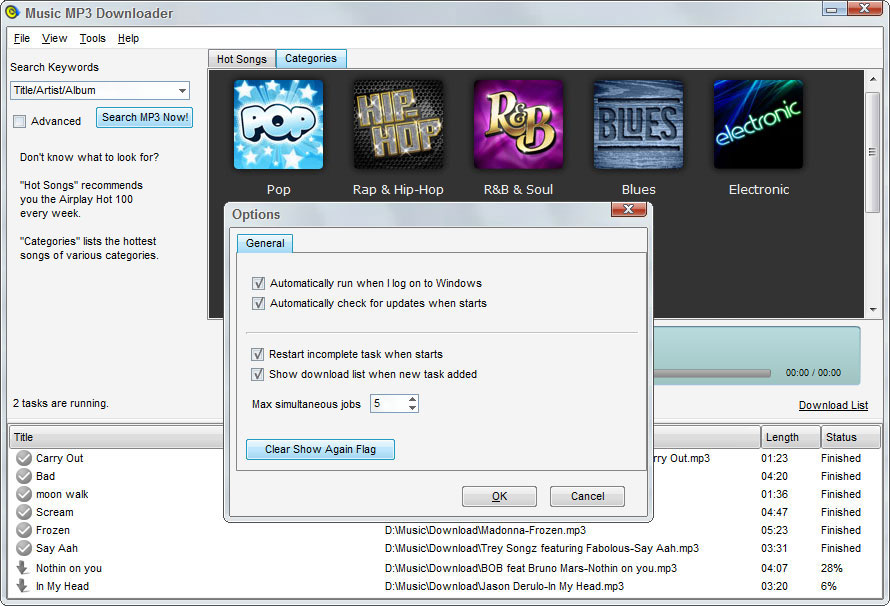Increase Max simultaneous jobs with up arrow

coord(413,399)
